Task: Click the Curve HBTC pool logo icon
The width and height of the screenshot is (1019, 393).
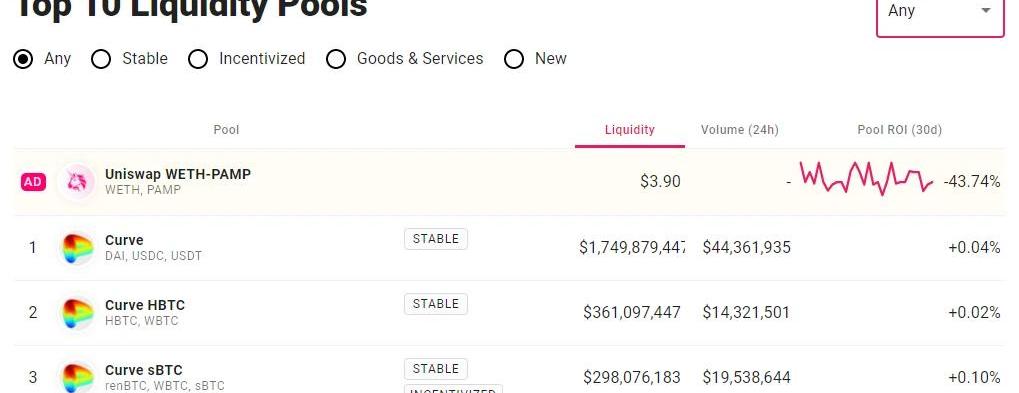Action: pos(77,312)
